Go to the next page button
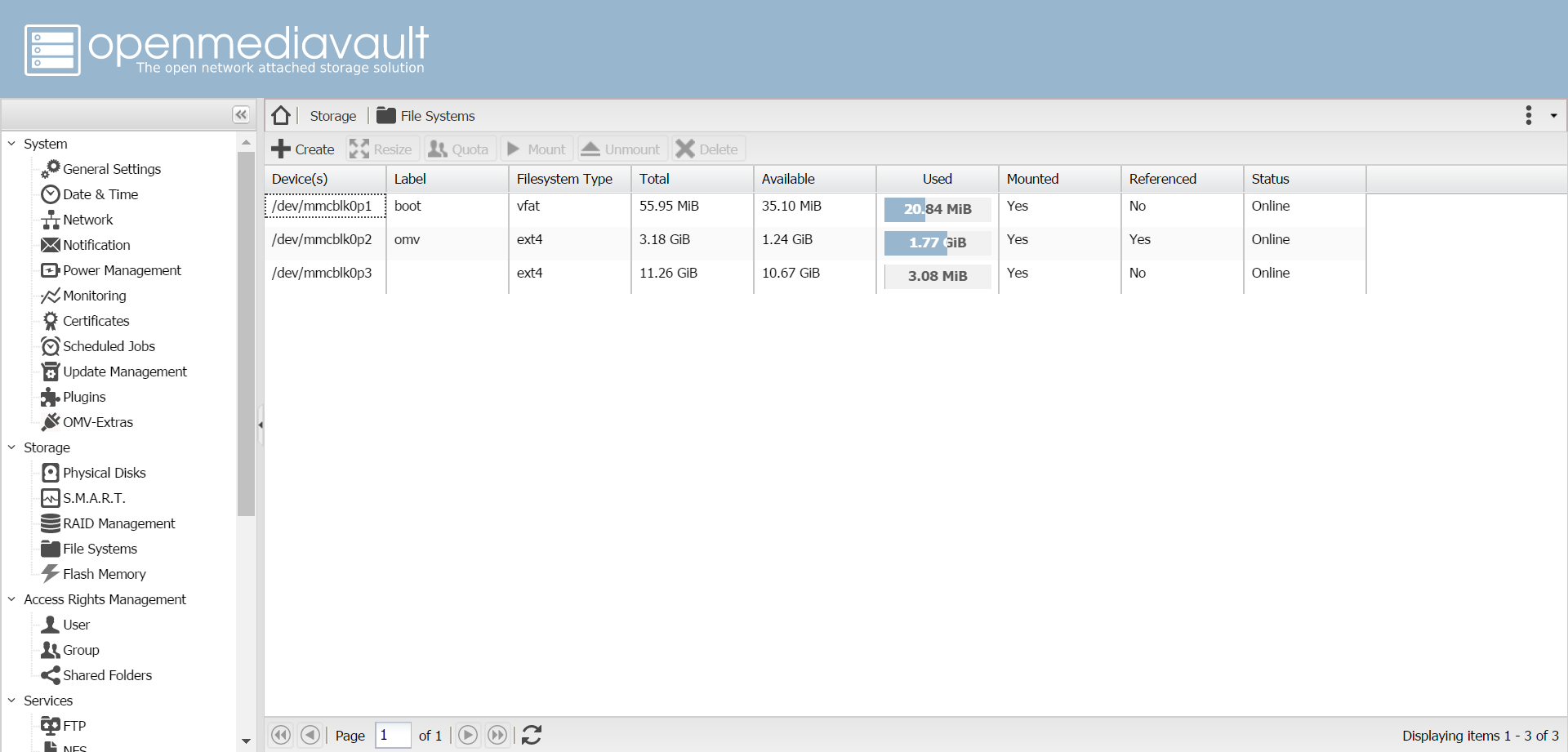Image resolution: width=1568 pixels, height=752 pixels. (x=468, y=735)
